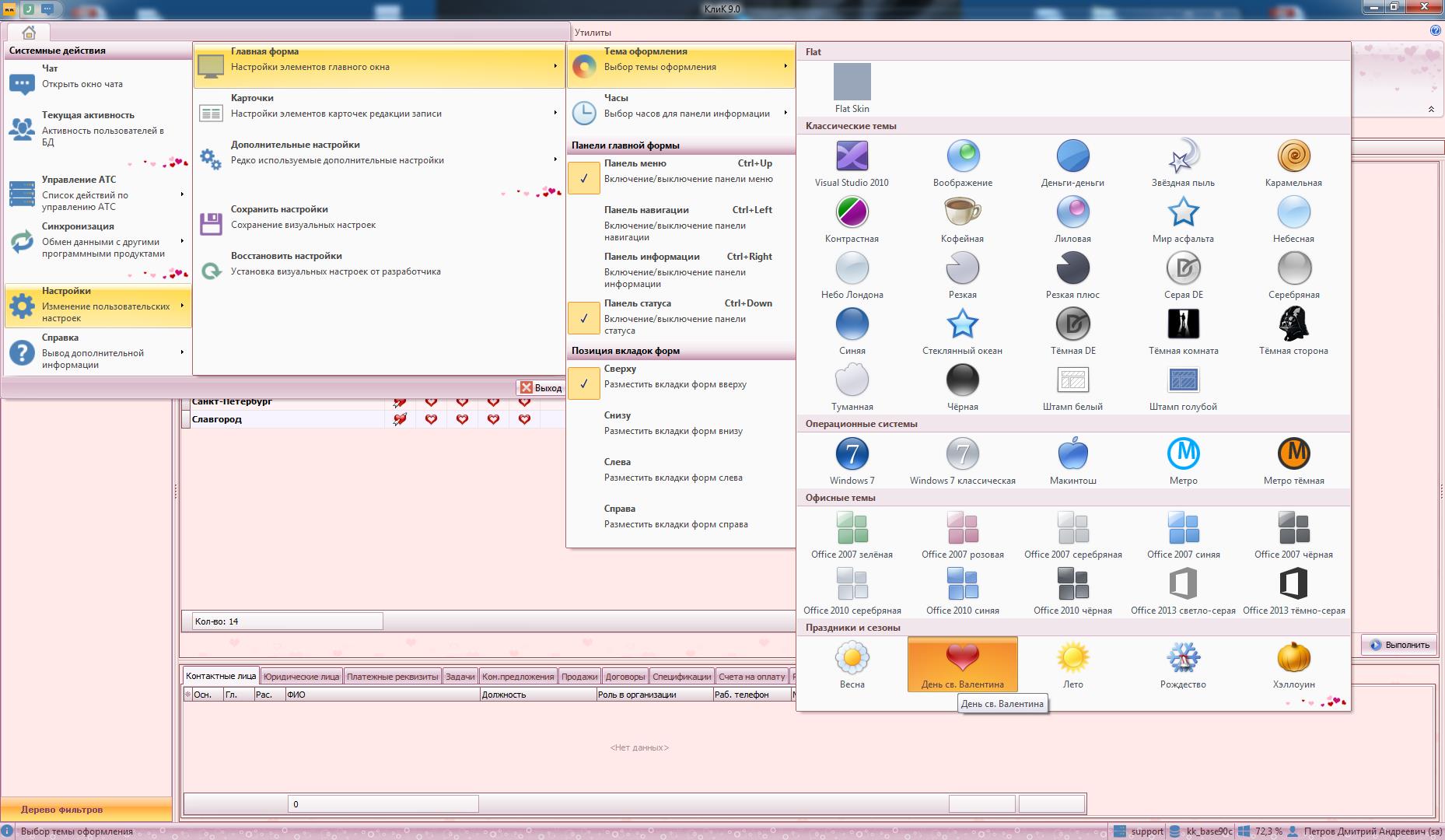Switch to the Юридические лица tab

(x=301, y=677)
